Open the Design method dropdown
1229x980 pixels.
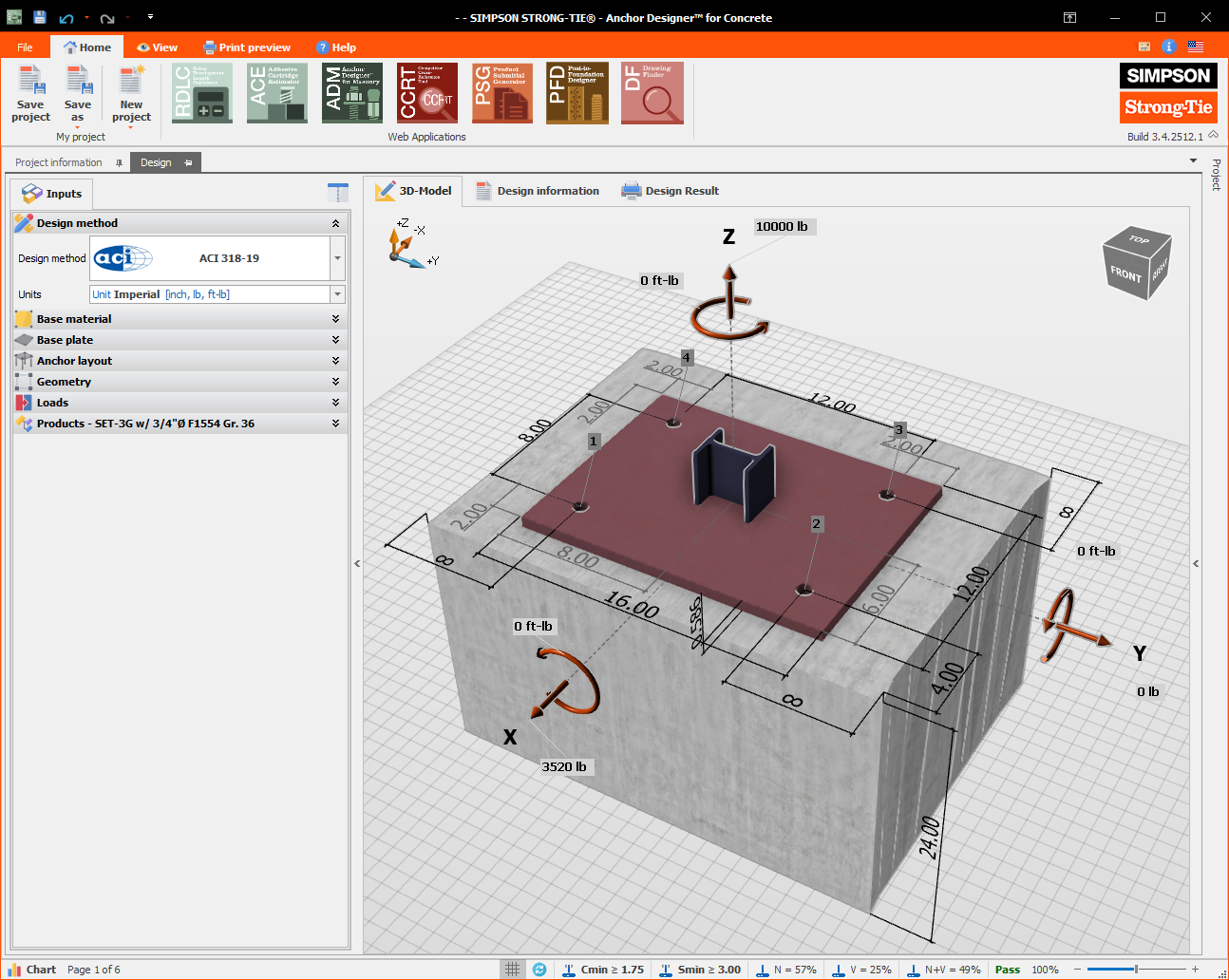pyautogui.click(x=337, y=258)
